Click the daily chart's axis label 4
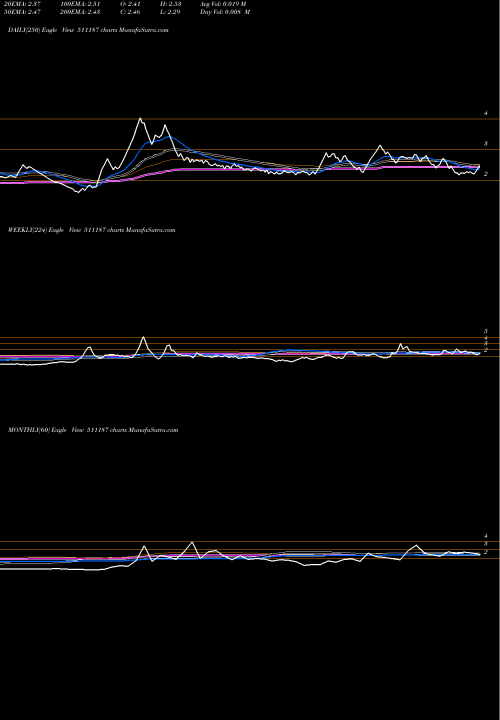The image size is (500, 720). (486, 113)
